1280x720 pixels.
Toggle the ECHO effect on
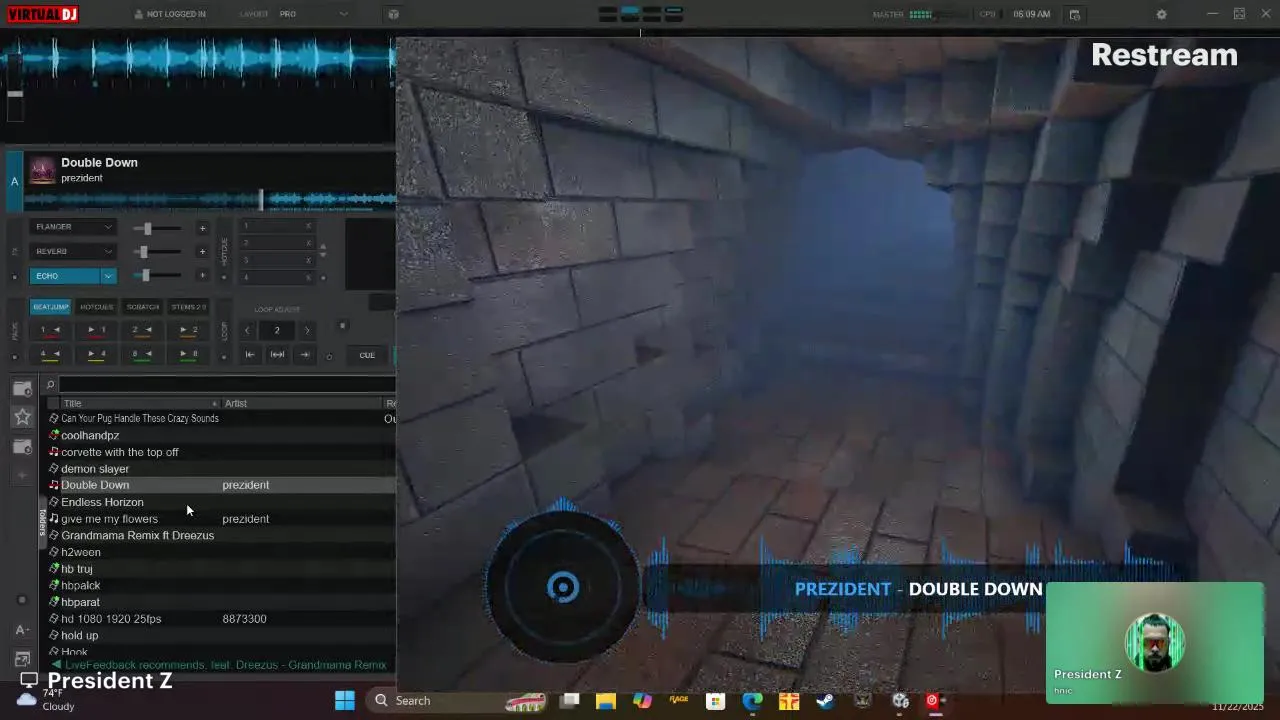[x=64, y=276]
